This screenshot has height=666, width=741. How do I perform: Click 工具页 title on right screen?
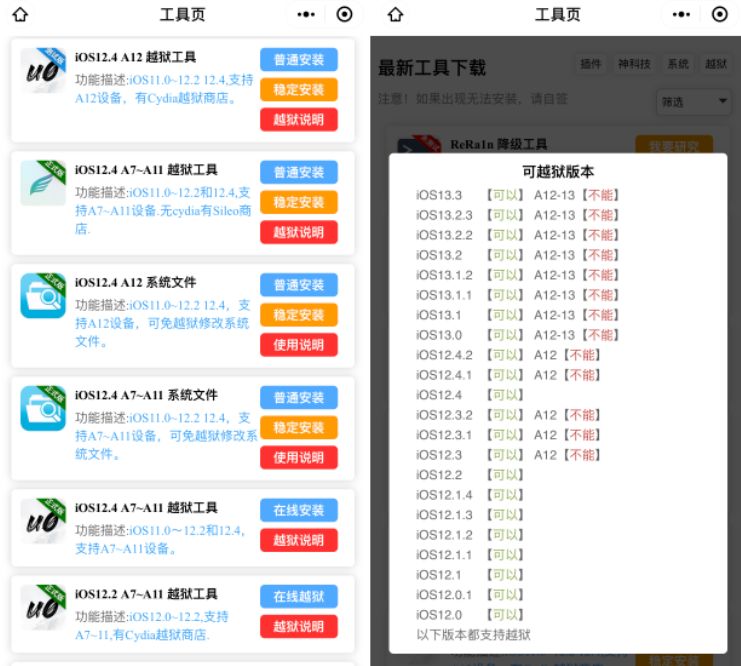558,15
